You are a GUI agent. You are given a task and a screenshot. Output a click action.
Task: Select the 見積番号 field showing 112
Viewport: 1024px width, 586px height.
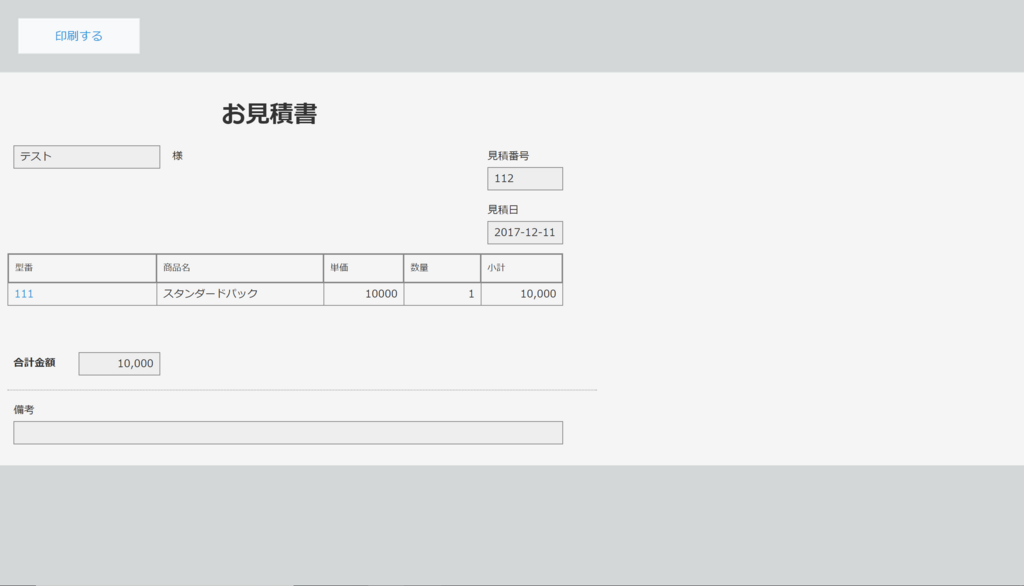(525, 178)
